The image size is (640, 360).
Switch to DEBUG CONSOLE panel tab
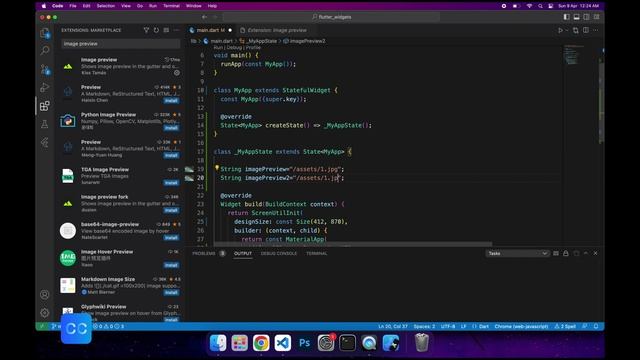[x=279, y=253]
